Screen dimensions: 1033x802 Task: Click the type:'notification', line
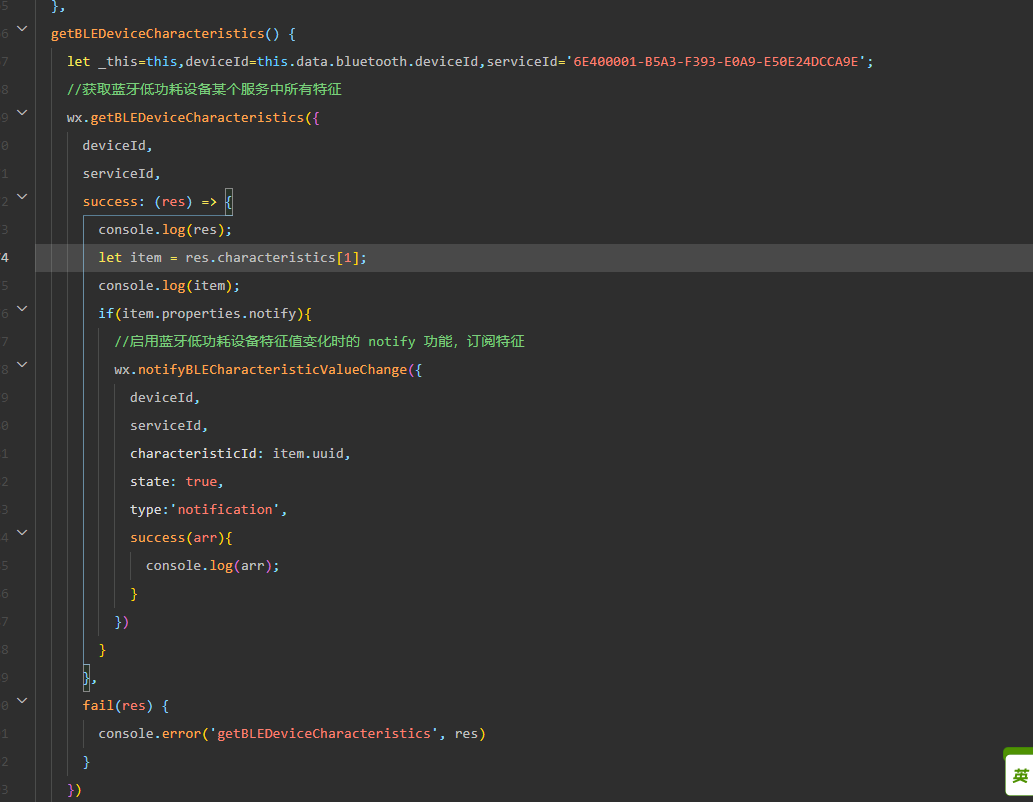coord(208,509)
